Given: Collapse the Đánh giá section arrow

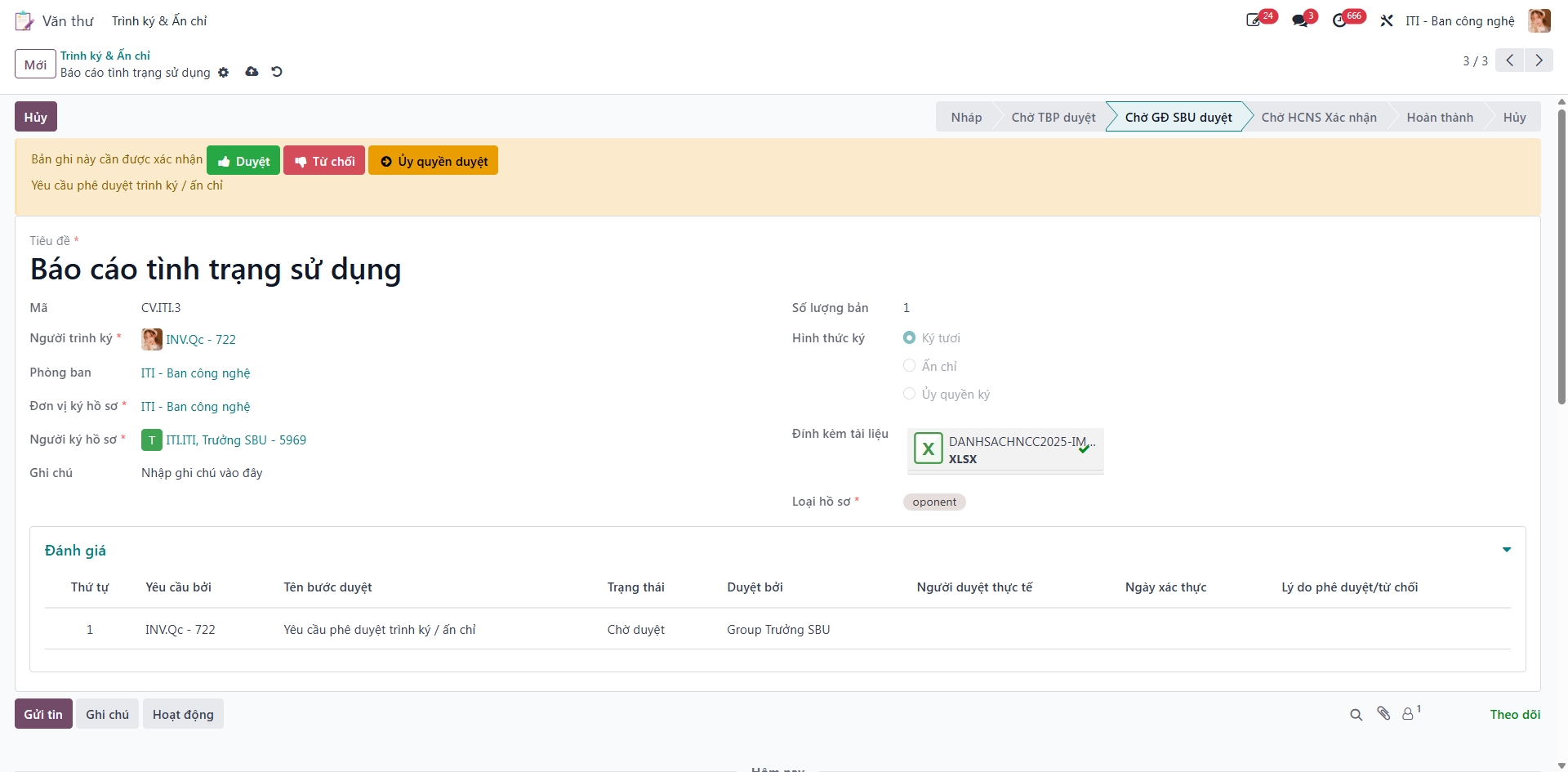Looking at the screenshot, I should coord(1507,550).
